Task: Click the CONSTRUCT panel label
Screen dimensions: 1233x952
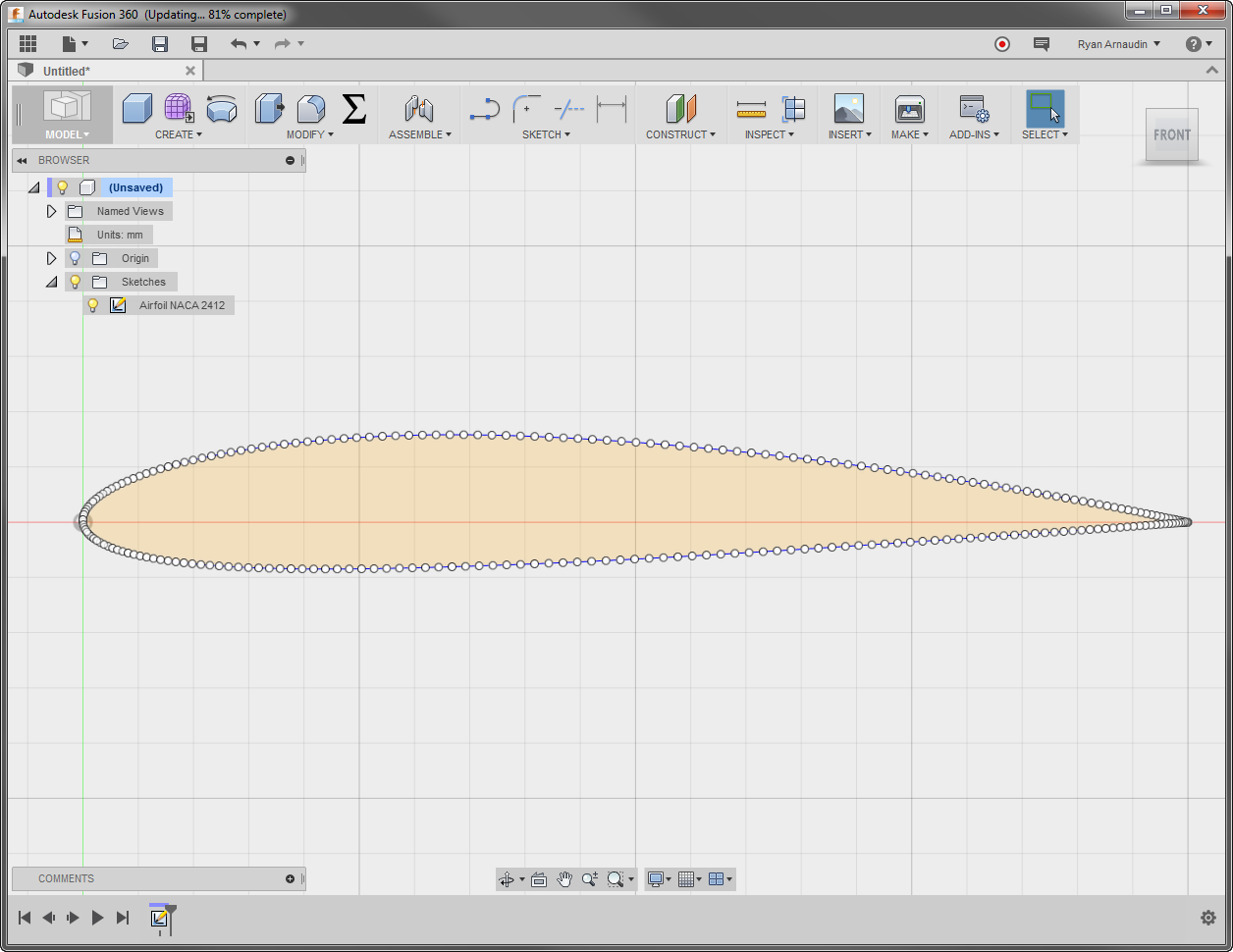Action: pyautogui.click(x=681, y=134)
